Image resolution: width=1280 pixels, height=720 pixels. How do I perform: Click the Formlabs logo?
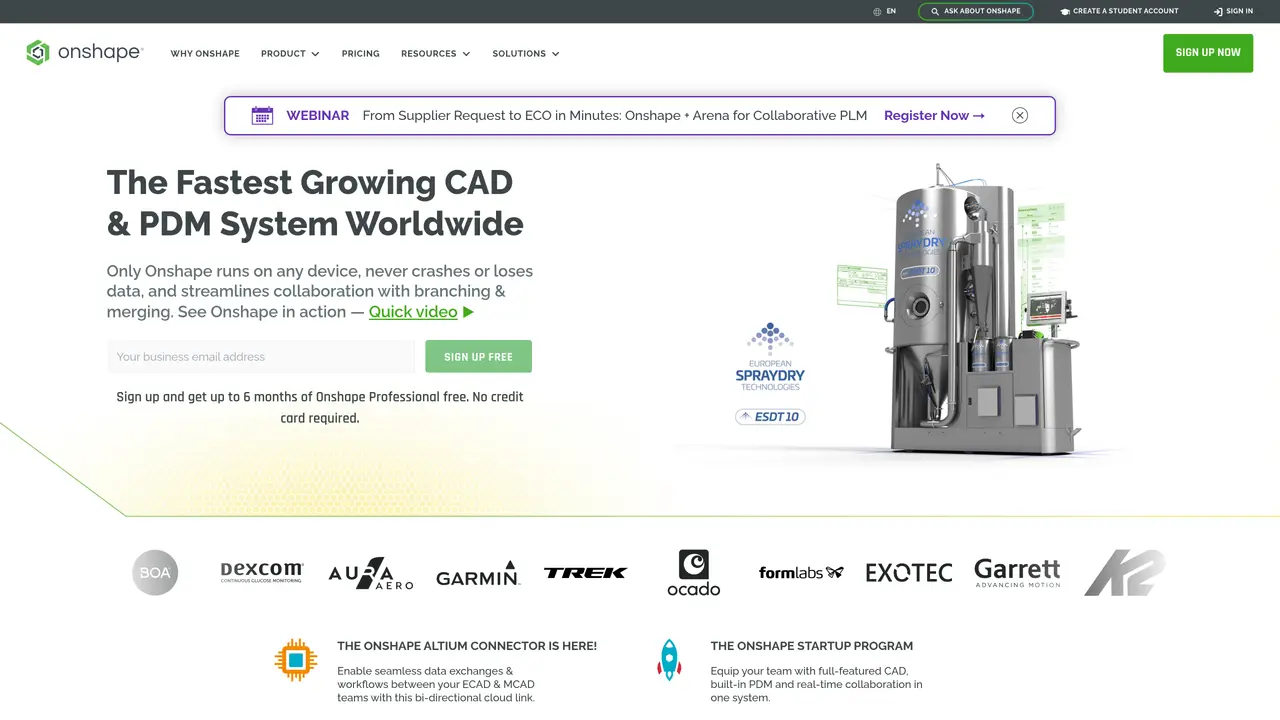tap(801, 573)
